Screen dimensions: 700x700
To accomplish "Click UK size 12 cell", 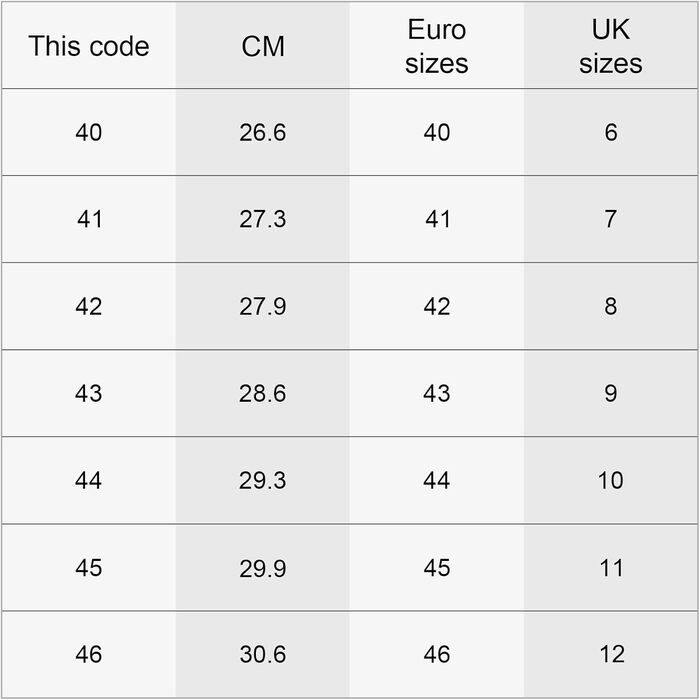I will pyautogui.click(x=611, y=654).
